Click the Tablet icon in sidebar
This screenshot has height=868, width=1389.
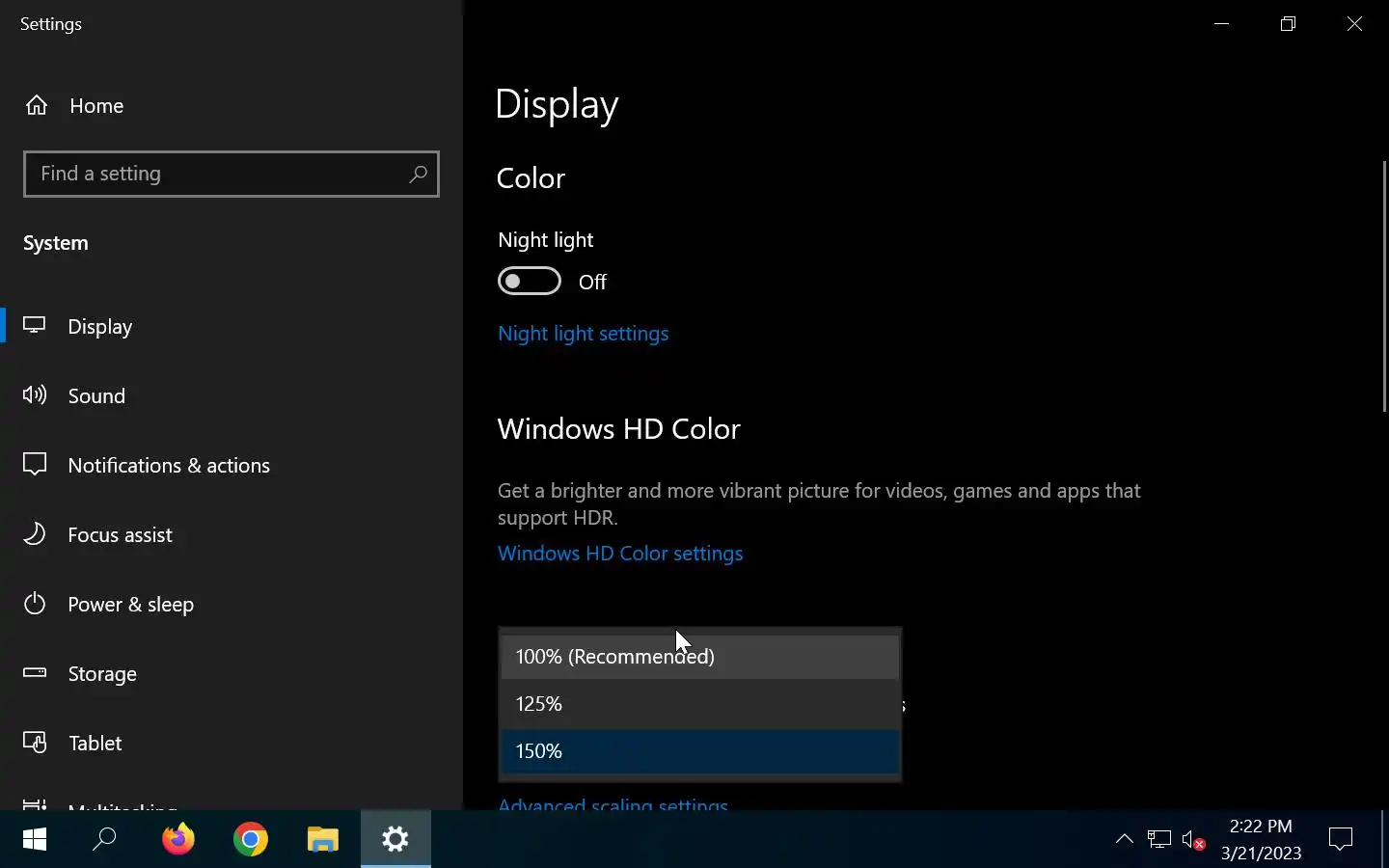pos(35,742)
